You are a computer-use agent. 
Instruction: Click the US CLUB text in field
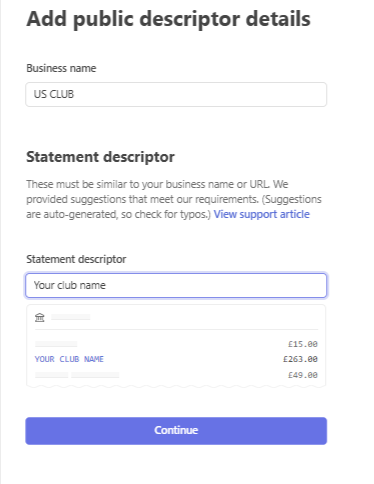(54, 94)
